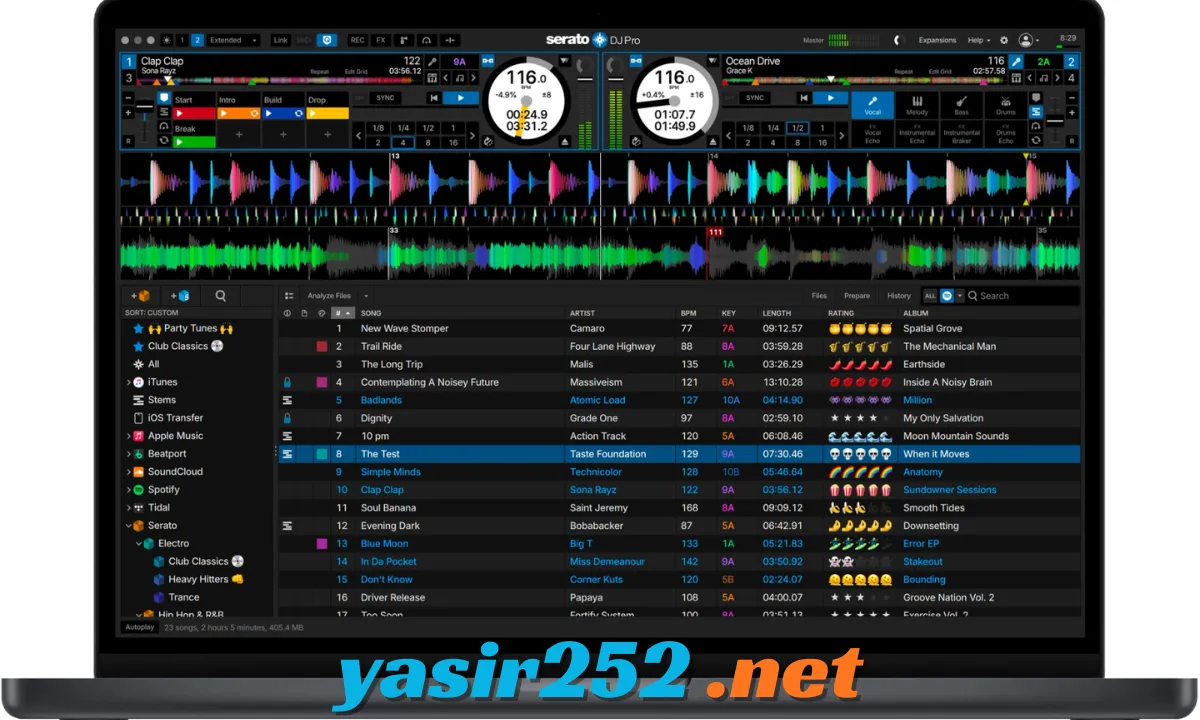Toggle SYNC on the left deck
This screenshot has width=1200, height=720.
coord(385,98)
